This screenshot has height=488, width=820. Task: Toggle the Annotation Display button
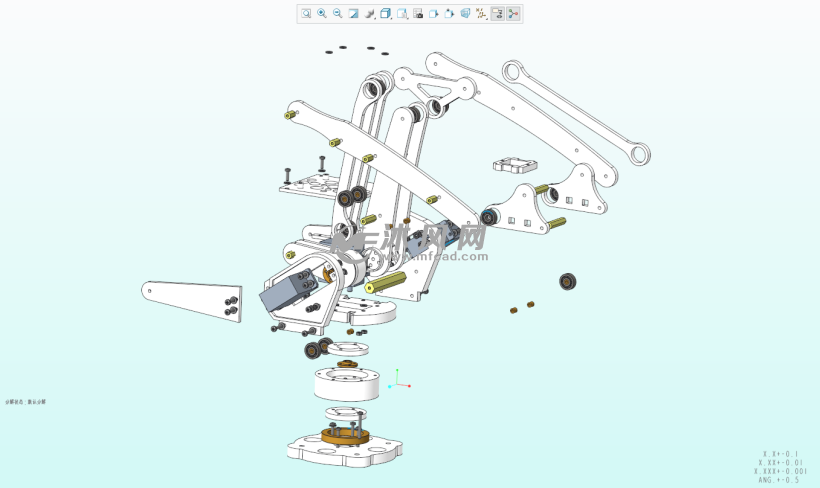pyautogui.click(x=497, y=14)
